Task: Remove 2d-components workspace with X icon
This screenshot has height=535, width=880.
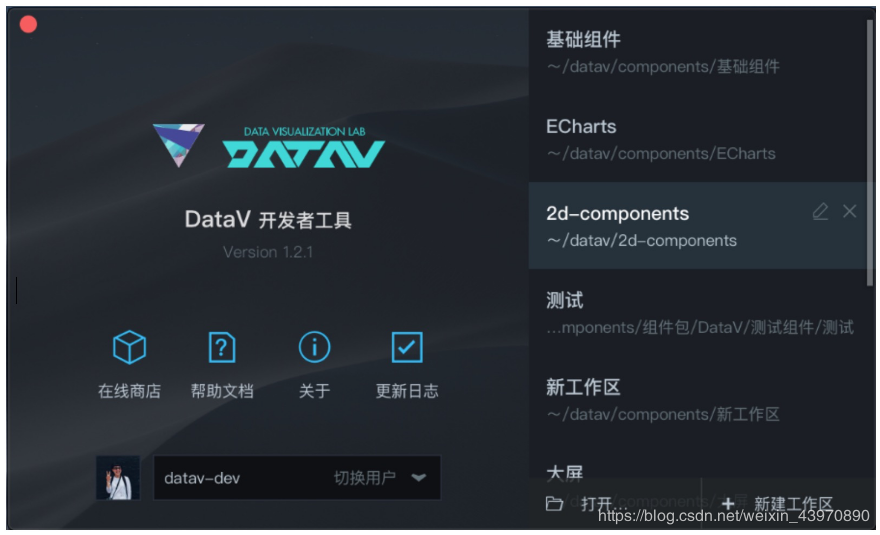Action: coord(850,211)
